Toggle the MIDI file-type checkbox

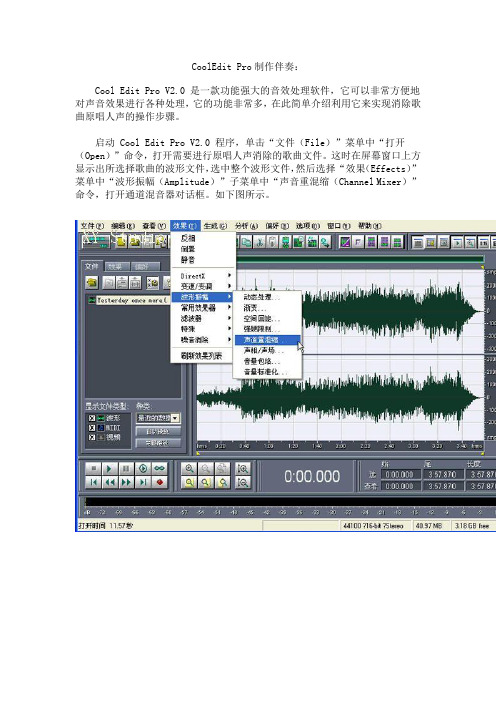(91, 428)
